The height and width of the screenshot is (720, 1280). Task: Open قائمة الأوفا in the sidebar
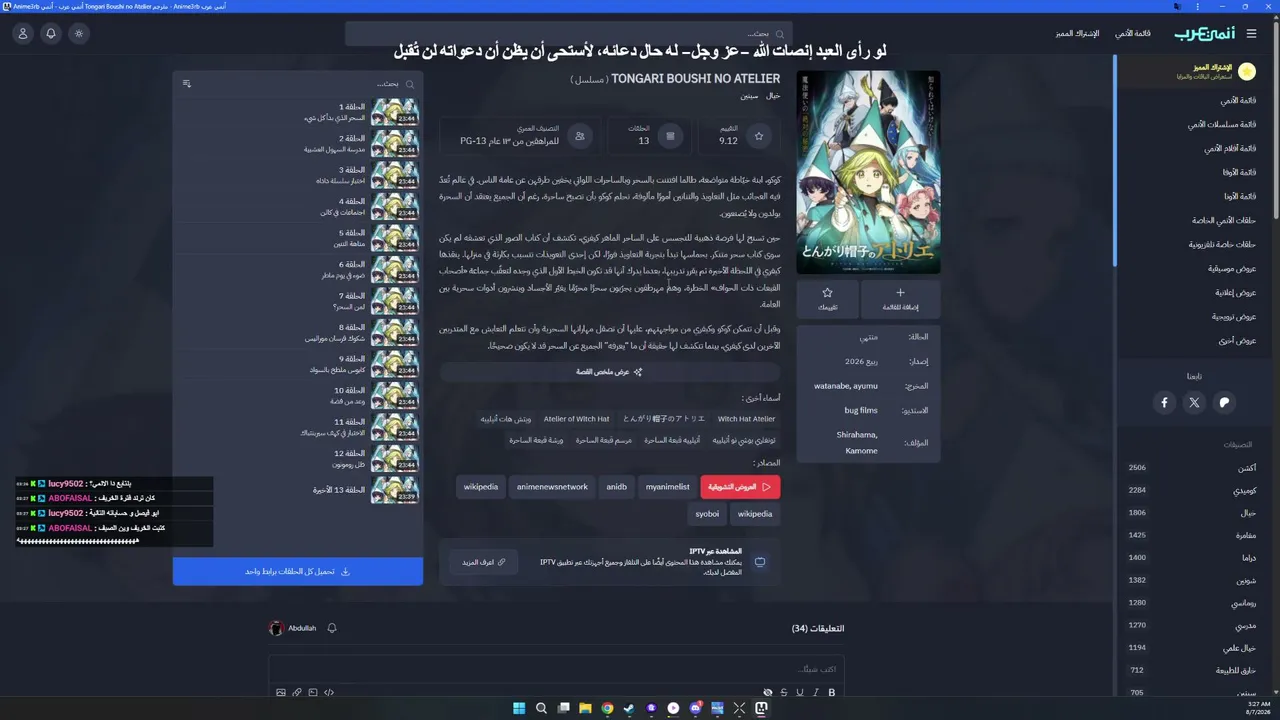point(1239,172)
